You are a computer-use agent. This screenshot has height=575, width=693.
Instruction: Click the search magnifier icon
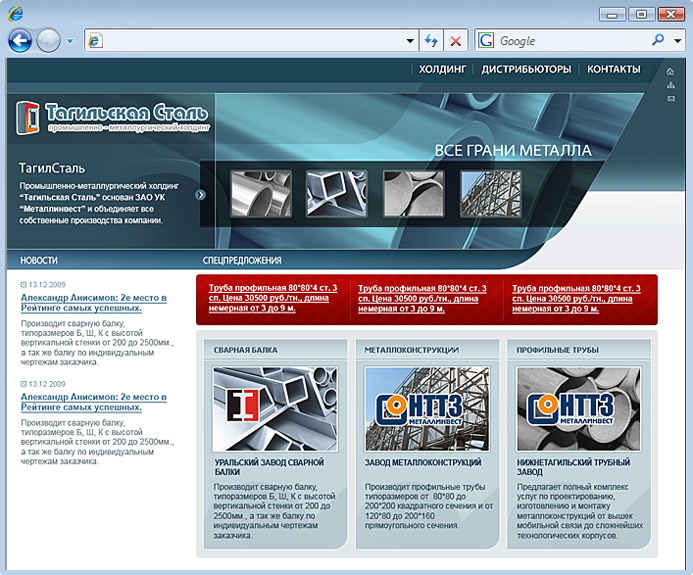point(658,40)
